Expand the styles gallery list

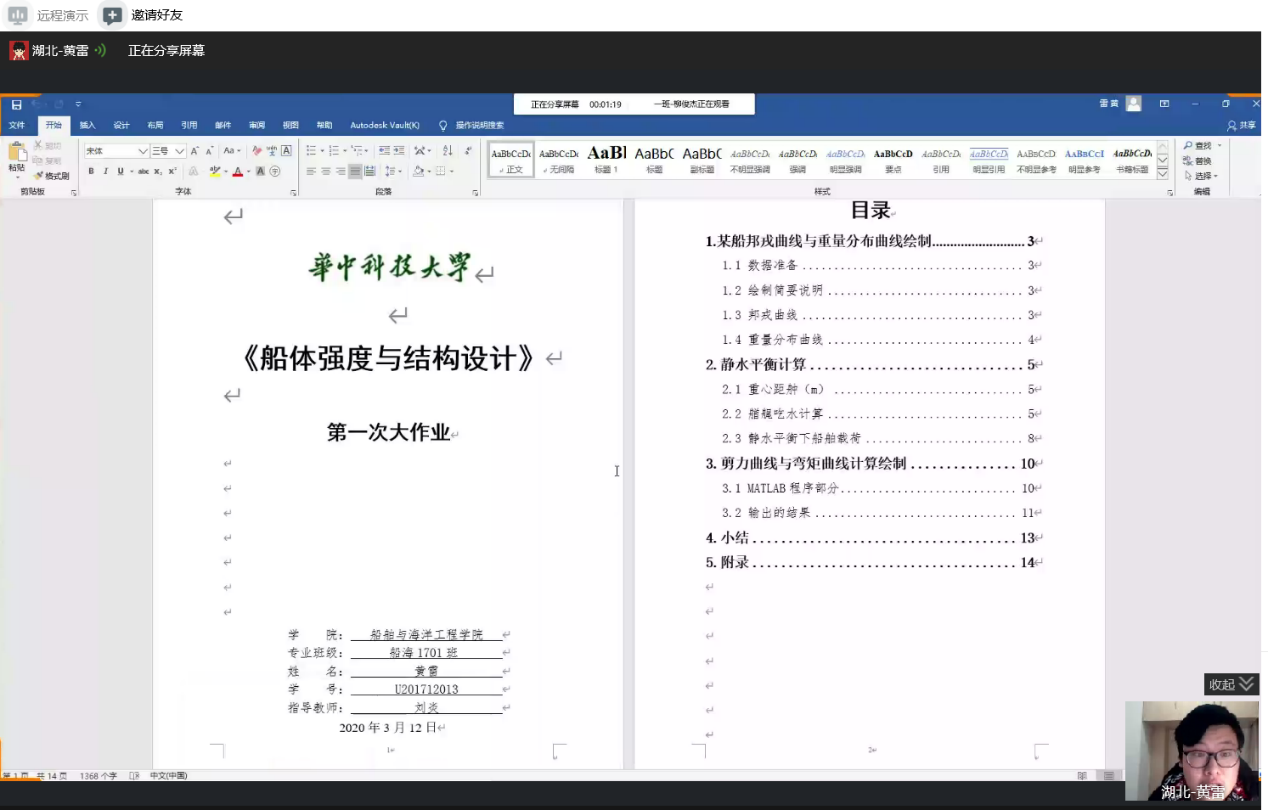1163,174
